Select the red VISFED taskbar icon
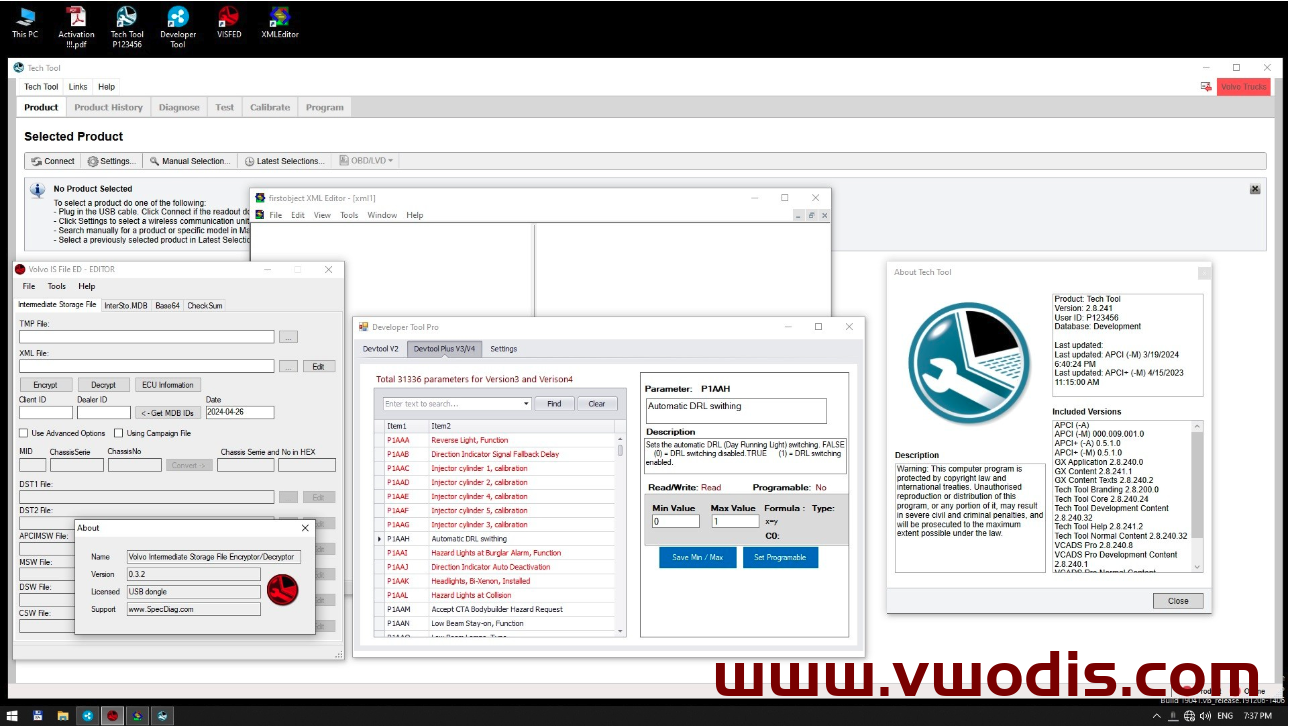The width and height of the screenshot is (1289, 726). click(x=112, y=716)
